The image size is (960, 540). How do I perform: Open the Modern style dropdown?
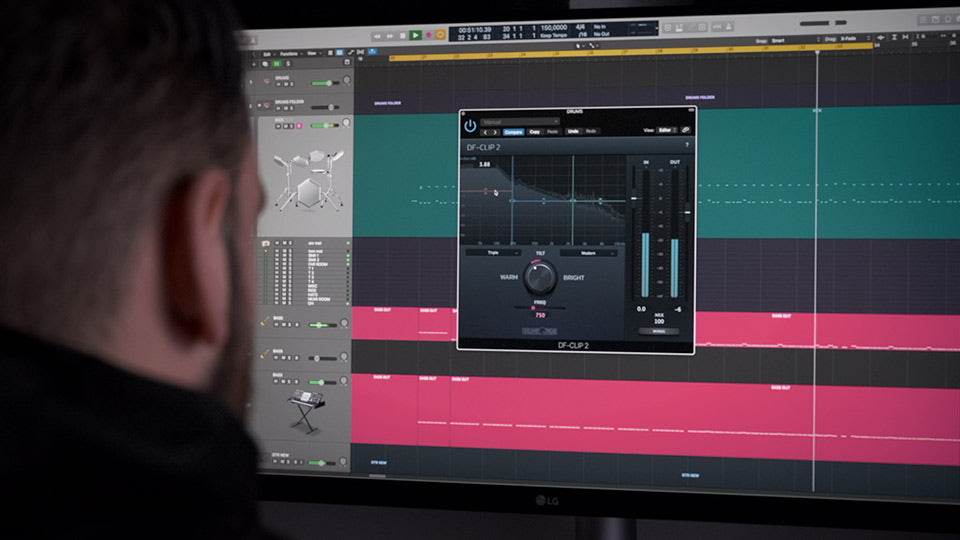588,253
